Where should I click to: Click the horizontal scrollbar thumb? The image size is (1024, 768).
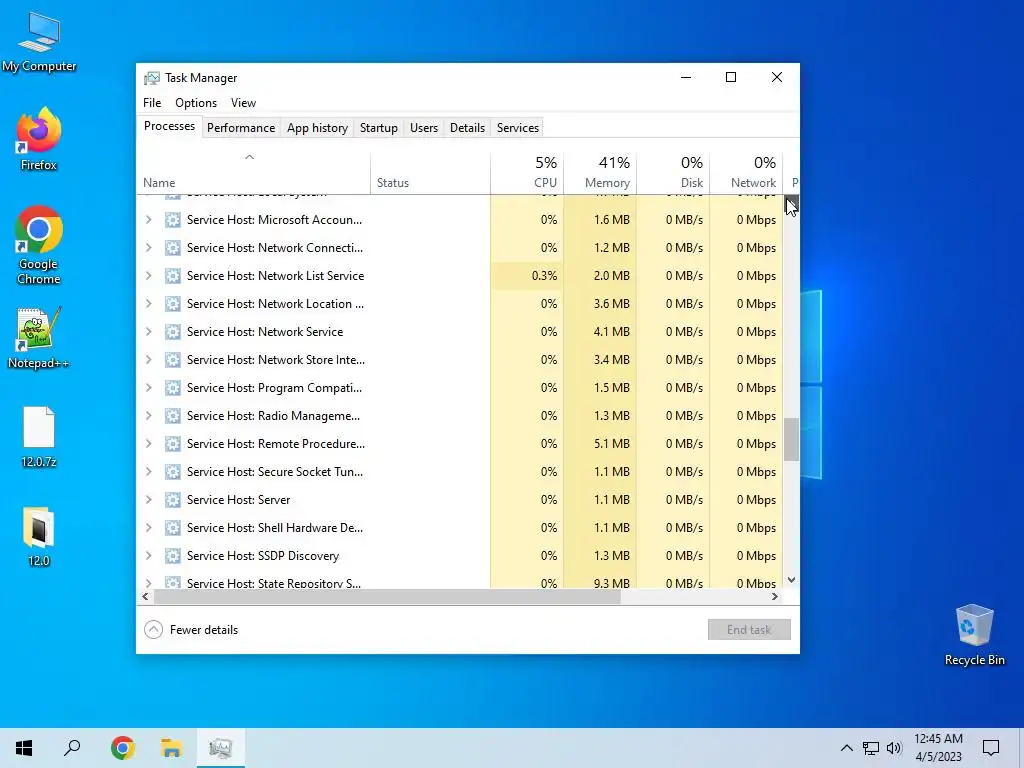pyautogui.click(x=387, y=596)
